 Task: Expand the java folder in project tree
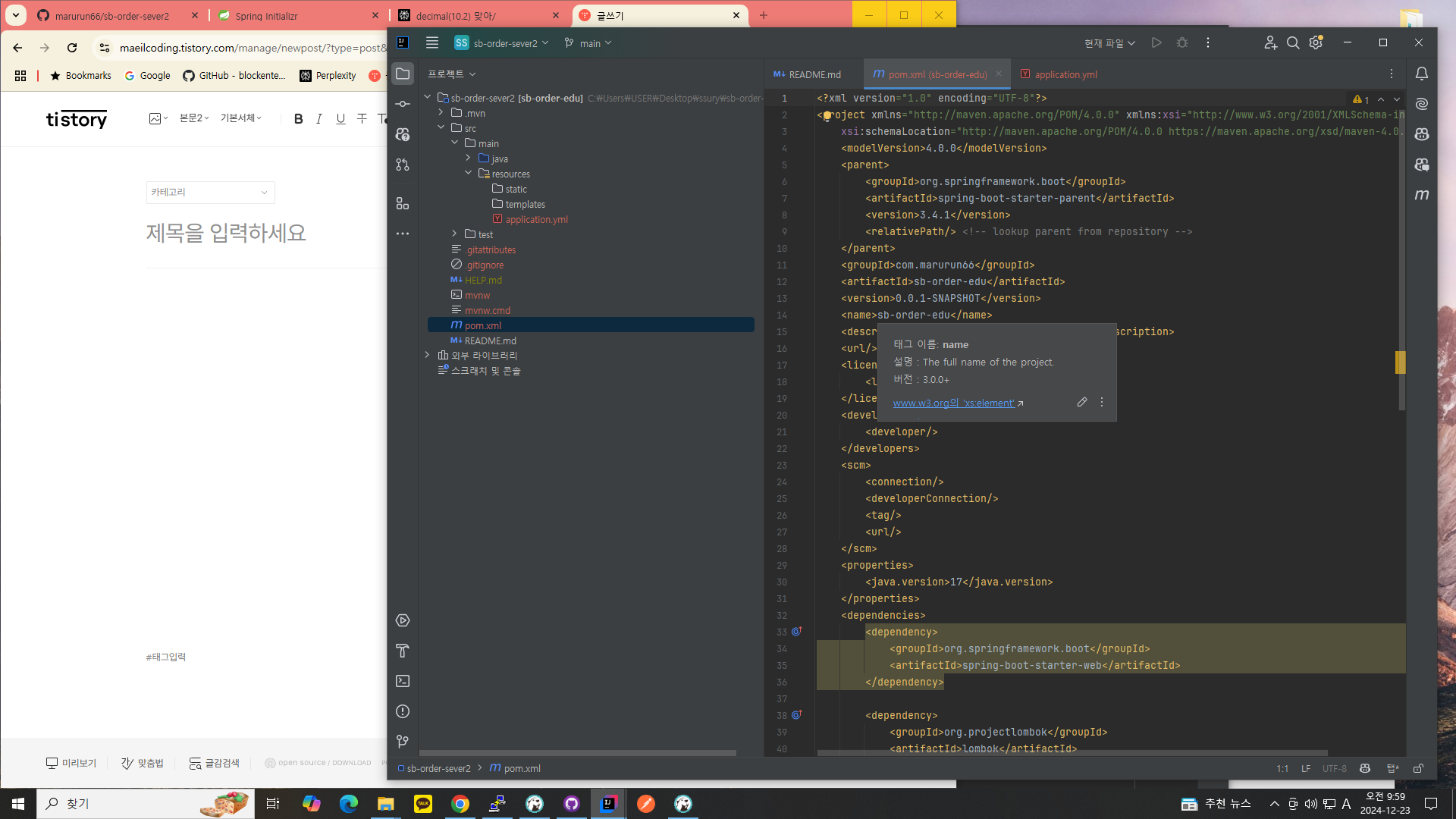pos(468,158)
